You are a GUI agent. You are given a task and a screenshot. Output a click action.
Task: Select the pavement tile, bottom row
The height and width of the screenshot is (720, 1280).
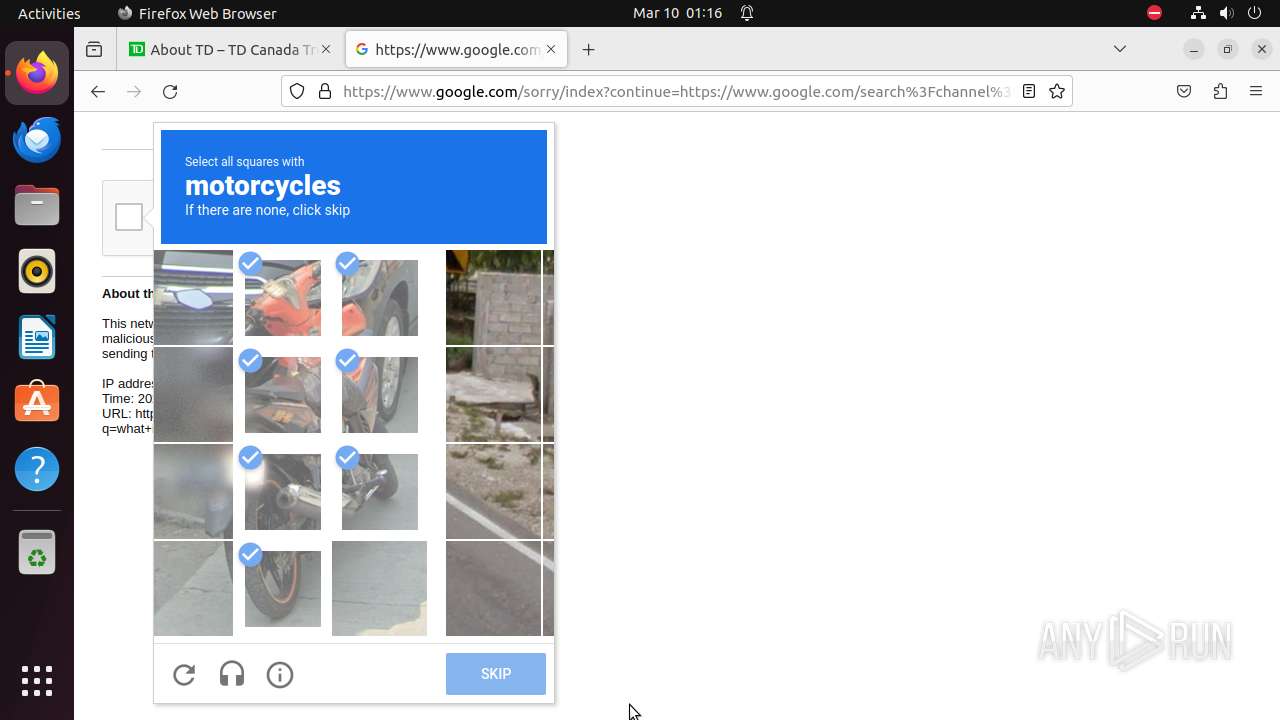tap(380, 589)
